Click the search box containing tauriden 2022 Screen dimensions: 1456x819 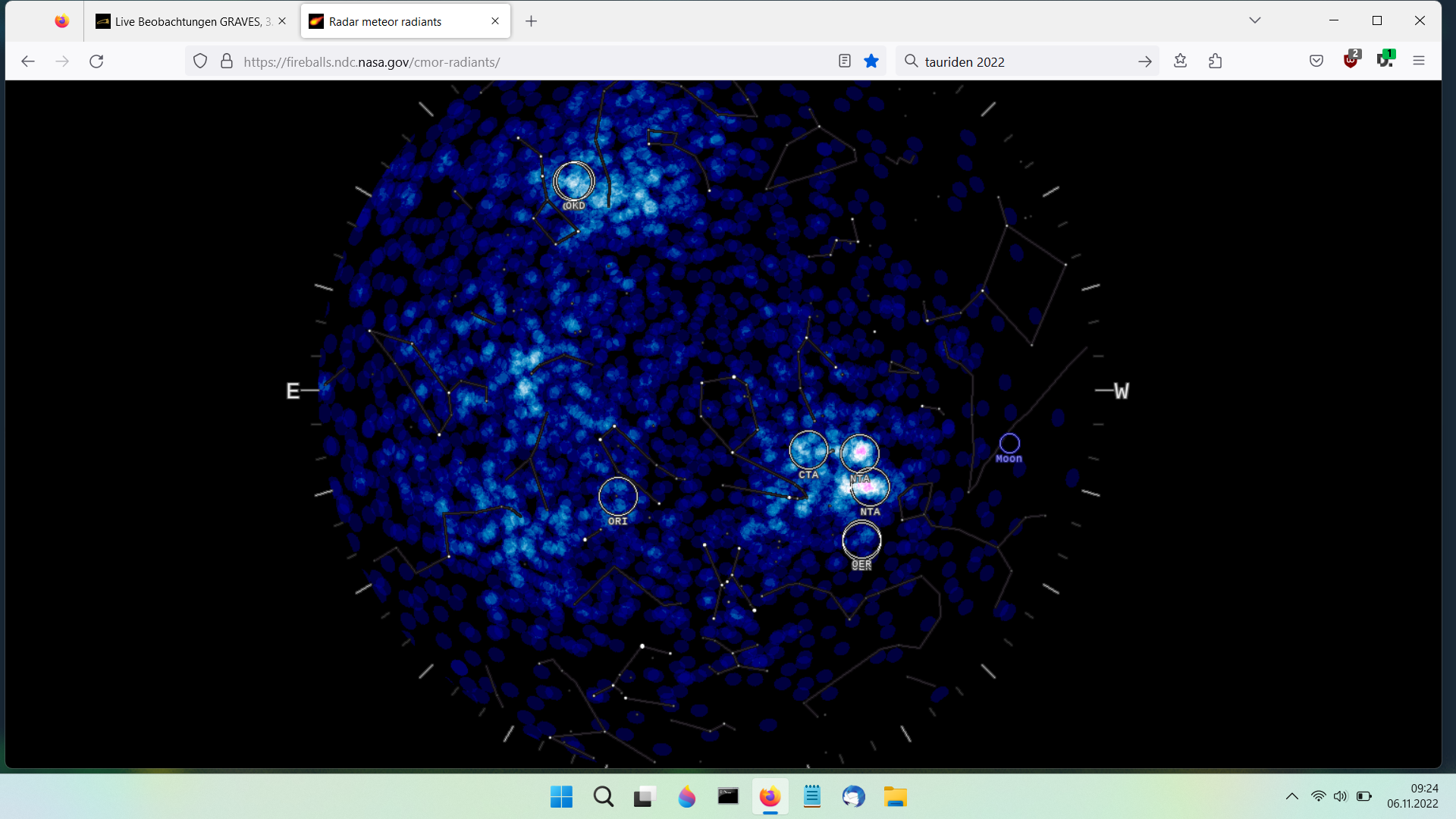(x=1027, y=62)
